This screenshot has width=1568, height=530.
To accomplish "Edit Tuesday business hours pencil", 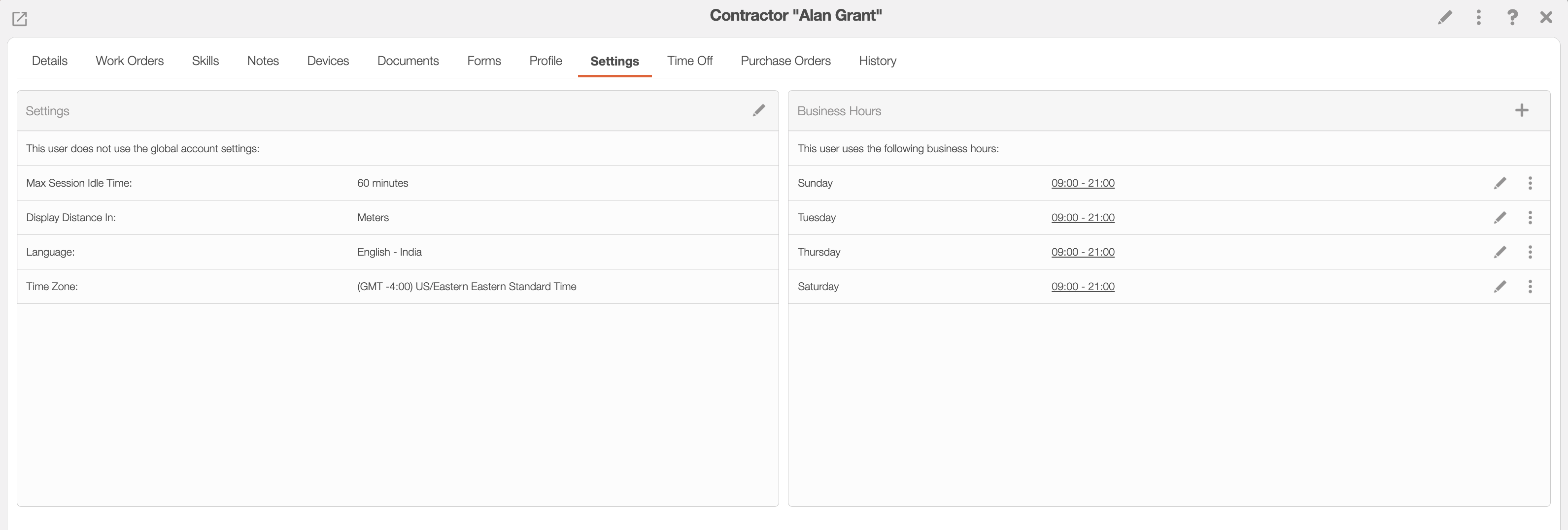I will (1500, 218).
